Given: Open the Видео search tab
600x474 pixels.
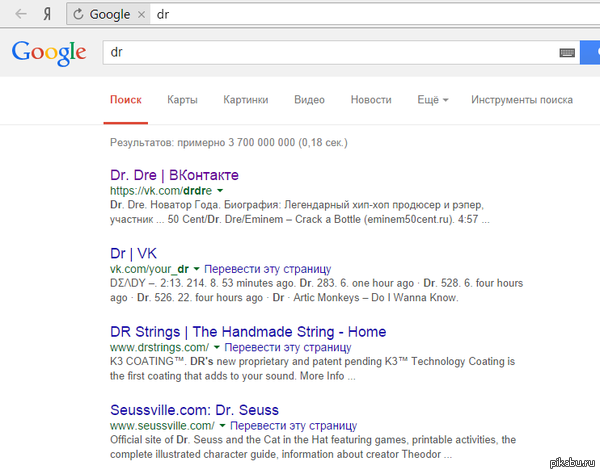Looking at the screenshot, I should (309, 100).
